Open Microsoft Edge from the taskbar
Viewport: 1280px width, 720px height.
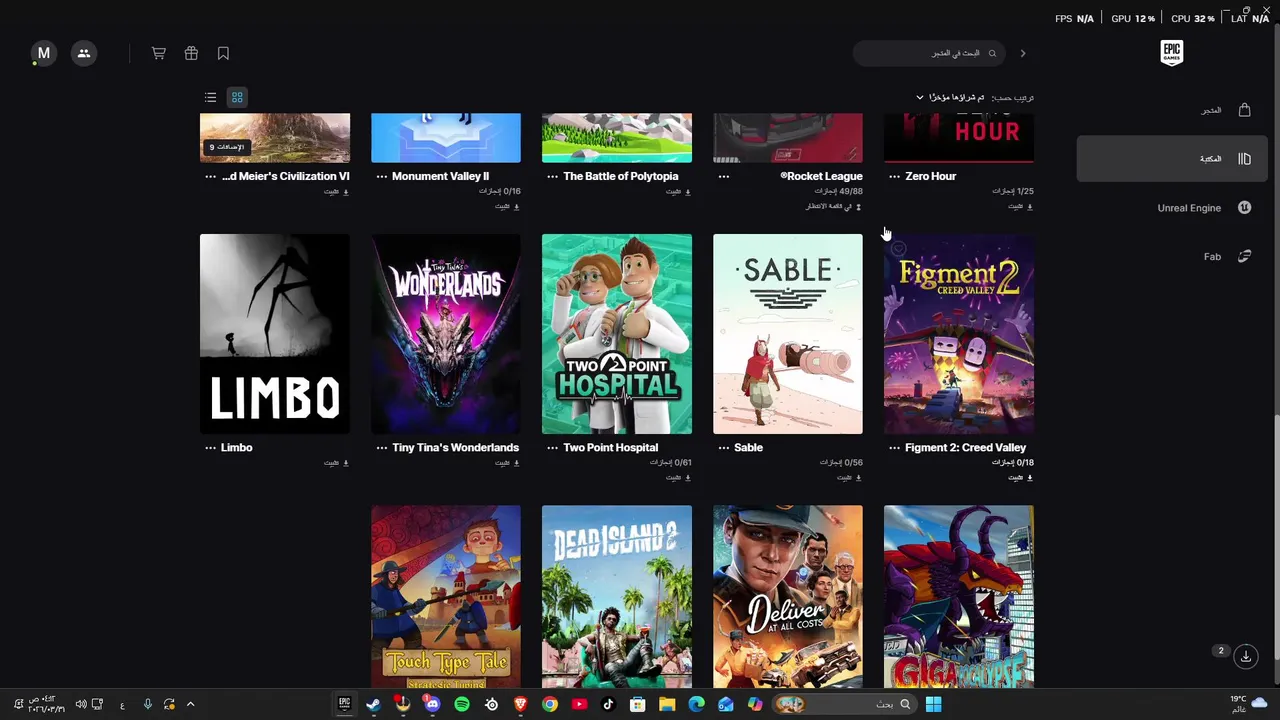696,704
